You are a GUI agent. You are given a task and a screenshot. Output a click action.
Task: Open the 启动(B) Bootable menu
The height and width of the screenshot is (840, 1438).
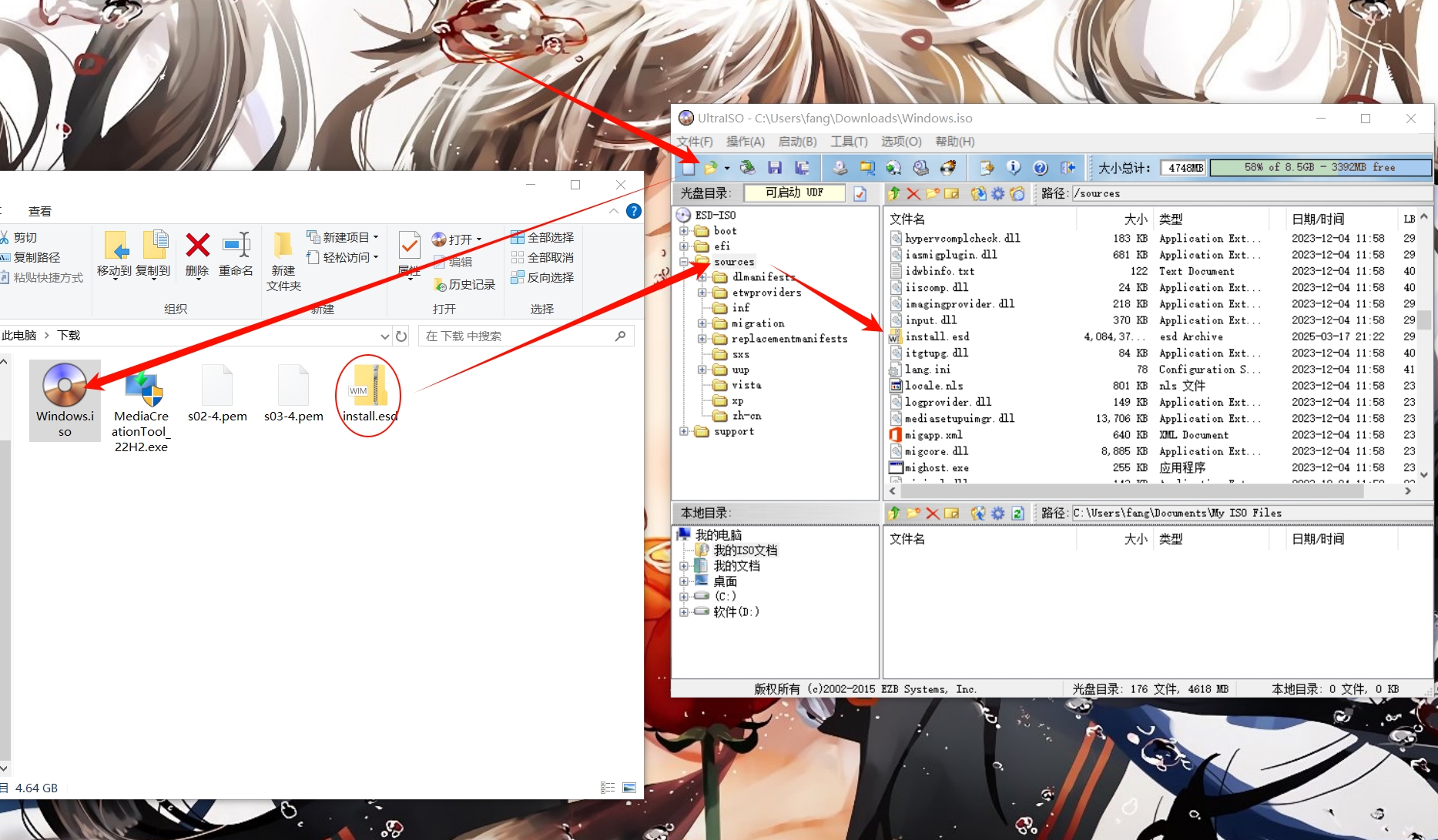(x=797, y=142)
